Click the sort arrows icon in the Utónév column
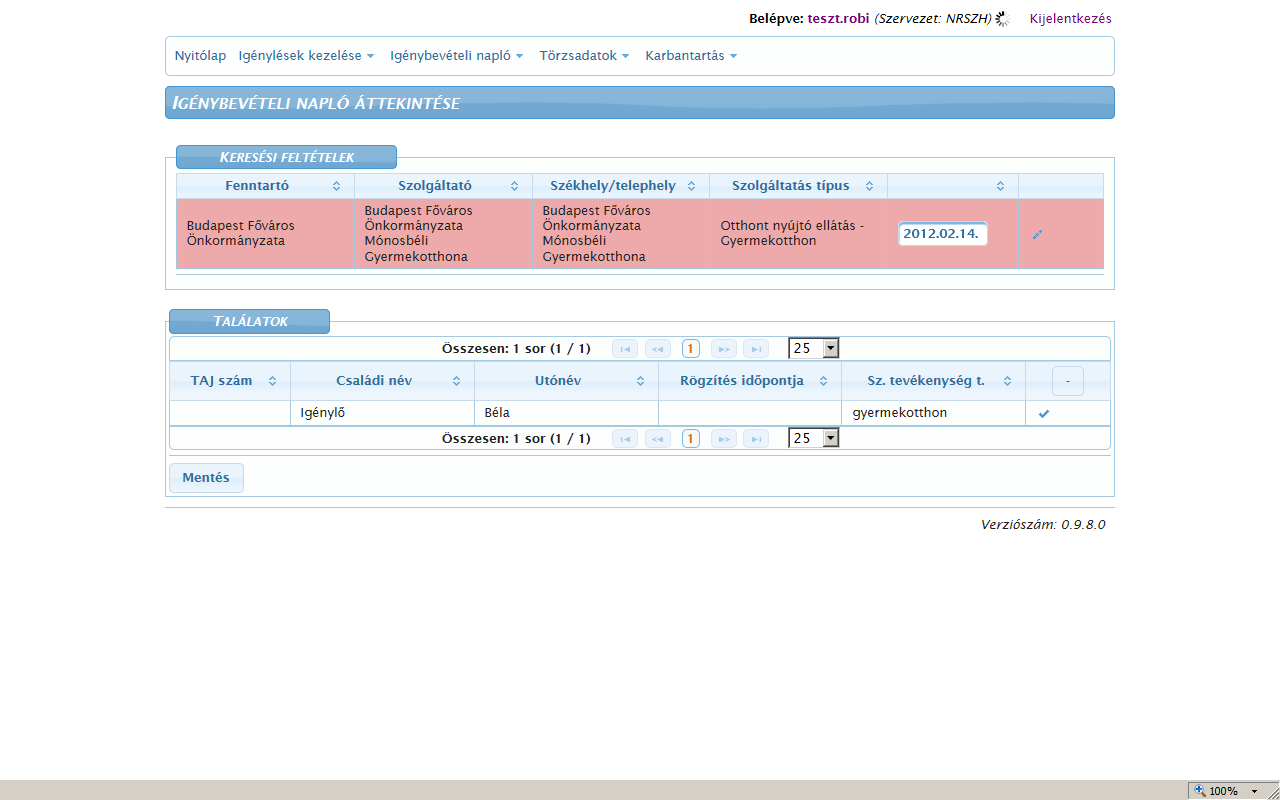1280x800 pixels. [x=640, y=381]
